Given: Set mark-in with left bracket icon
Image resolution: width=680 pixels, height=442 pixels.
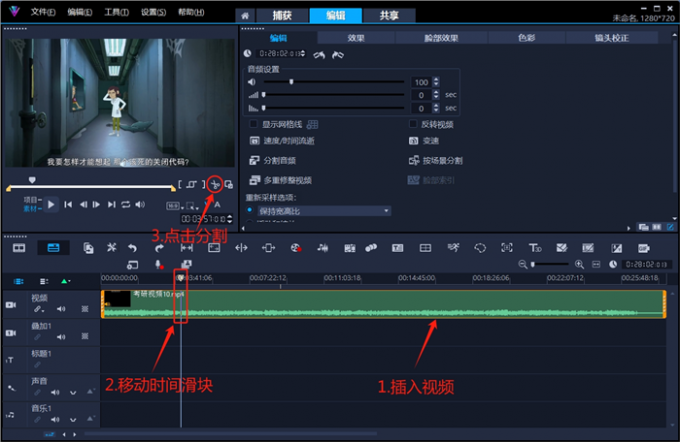Looking at the screenshot, I should pos(180,185).
